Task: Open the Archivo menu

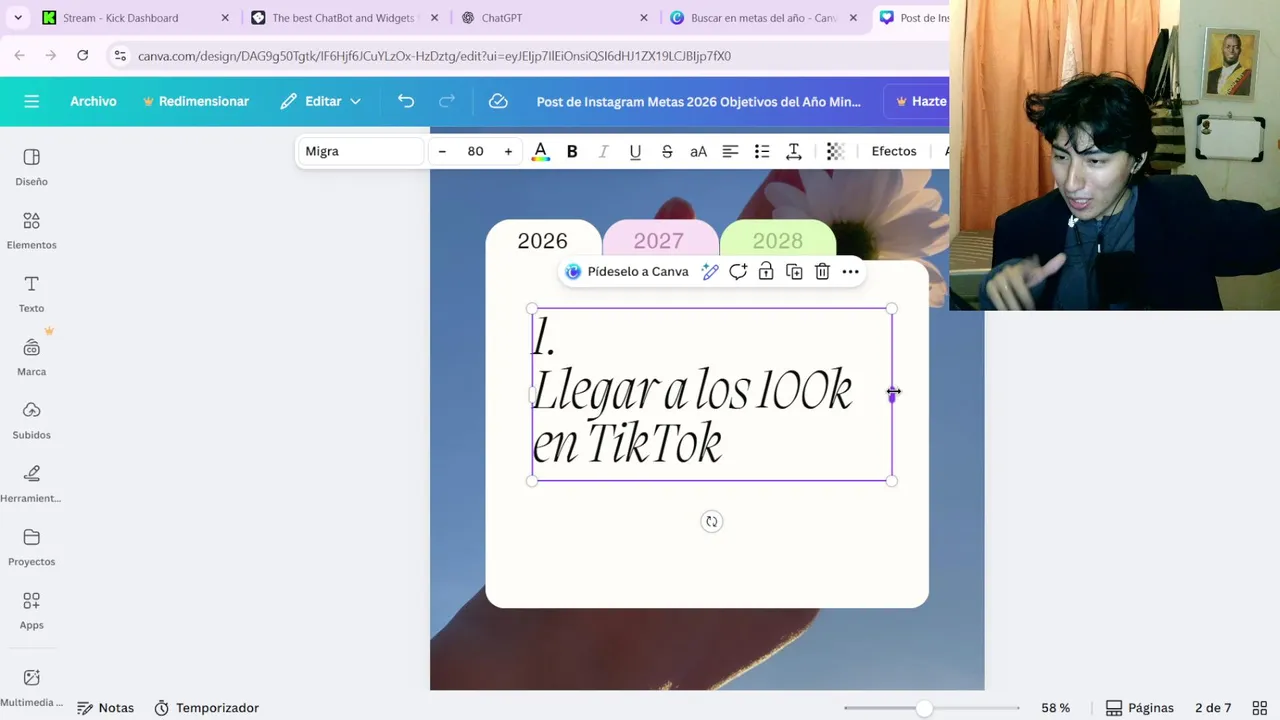Action: 93,101
